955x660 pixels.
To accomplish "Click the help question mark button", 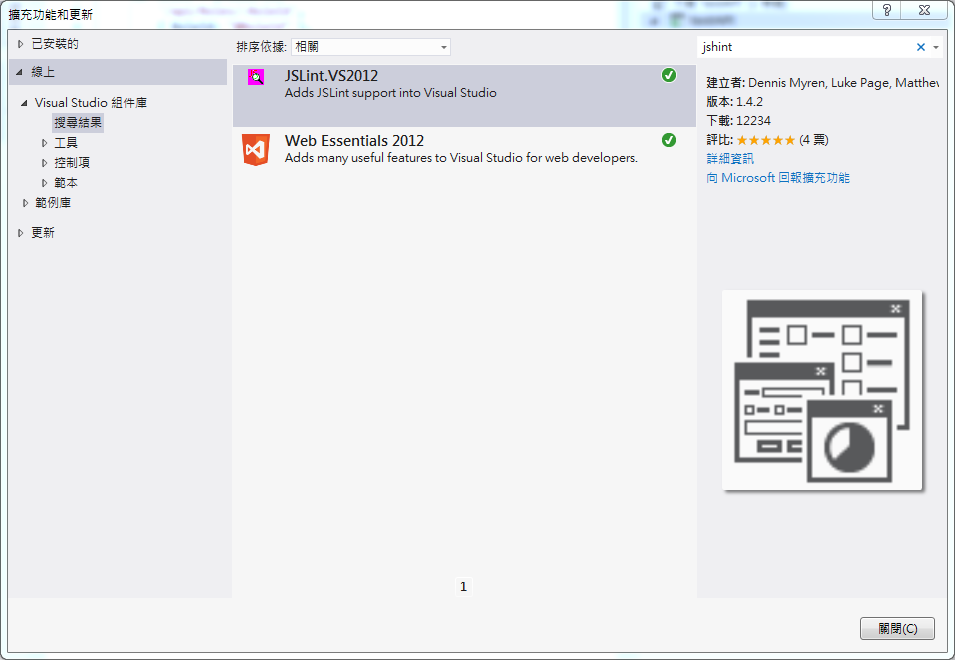I will [x=887, y=10].
